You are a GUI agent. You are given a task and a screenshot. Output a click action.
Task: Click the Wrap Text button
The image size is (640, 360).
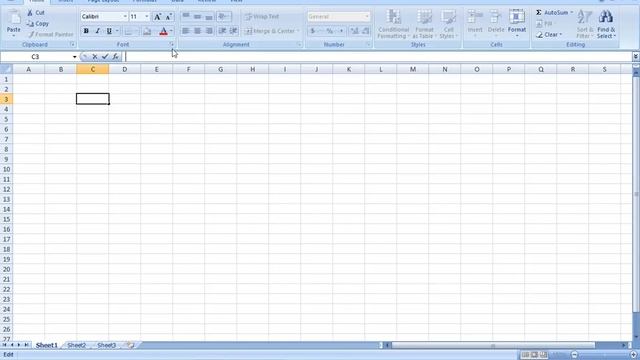click(x=262, y=16)
